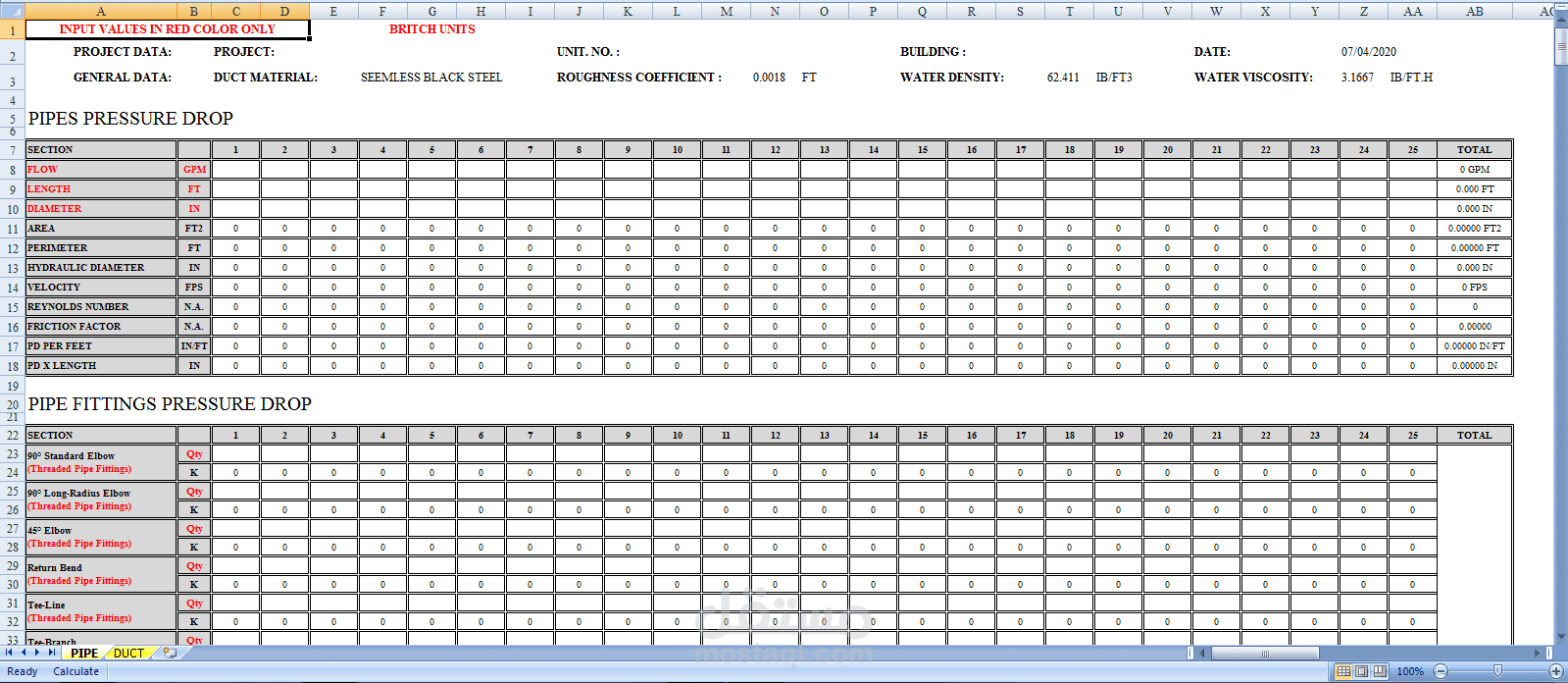Screen dimensions: 1568x683
Task: Click the vertical scrollbar up arrow
Action: coord(1561,22)
